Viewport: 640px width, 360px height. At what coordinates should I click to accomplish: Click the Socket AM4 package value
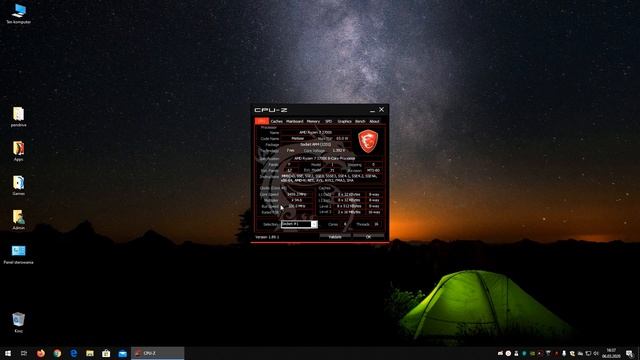click(x=316, y=144)
